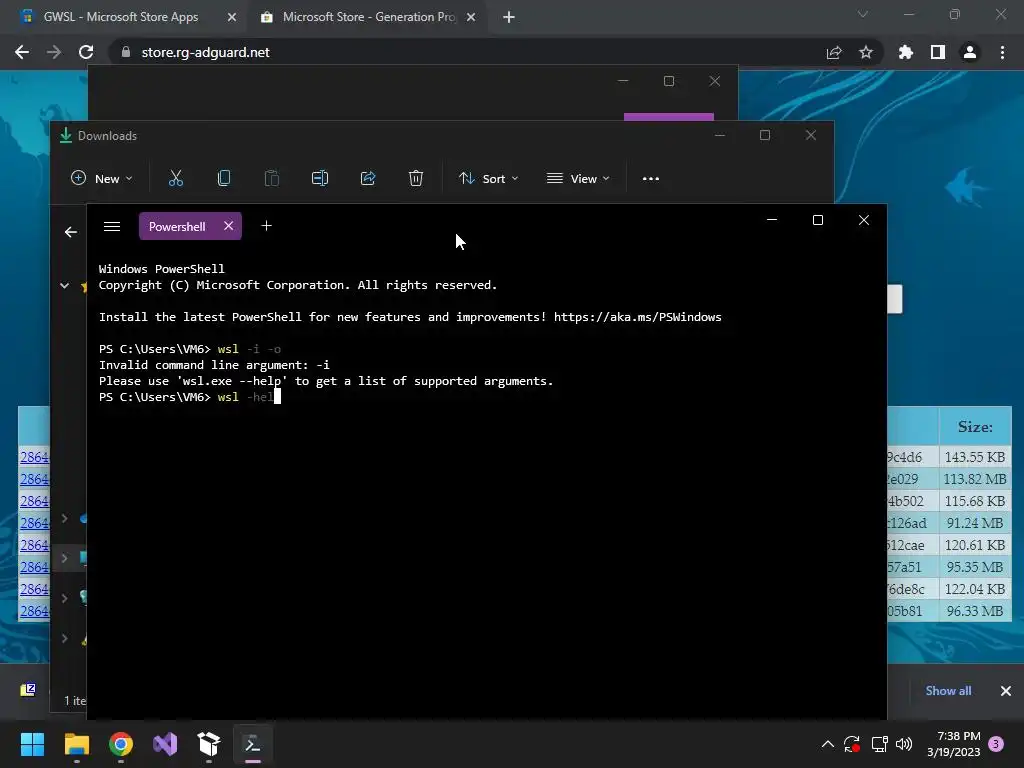Toggle the Chrome side panel
Image resolution: width=1024 pixels, height=768 pixels.
coord(938,52)
